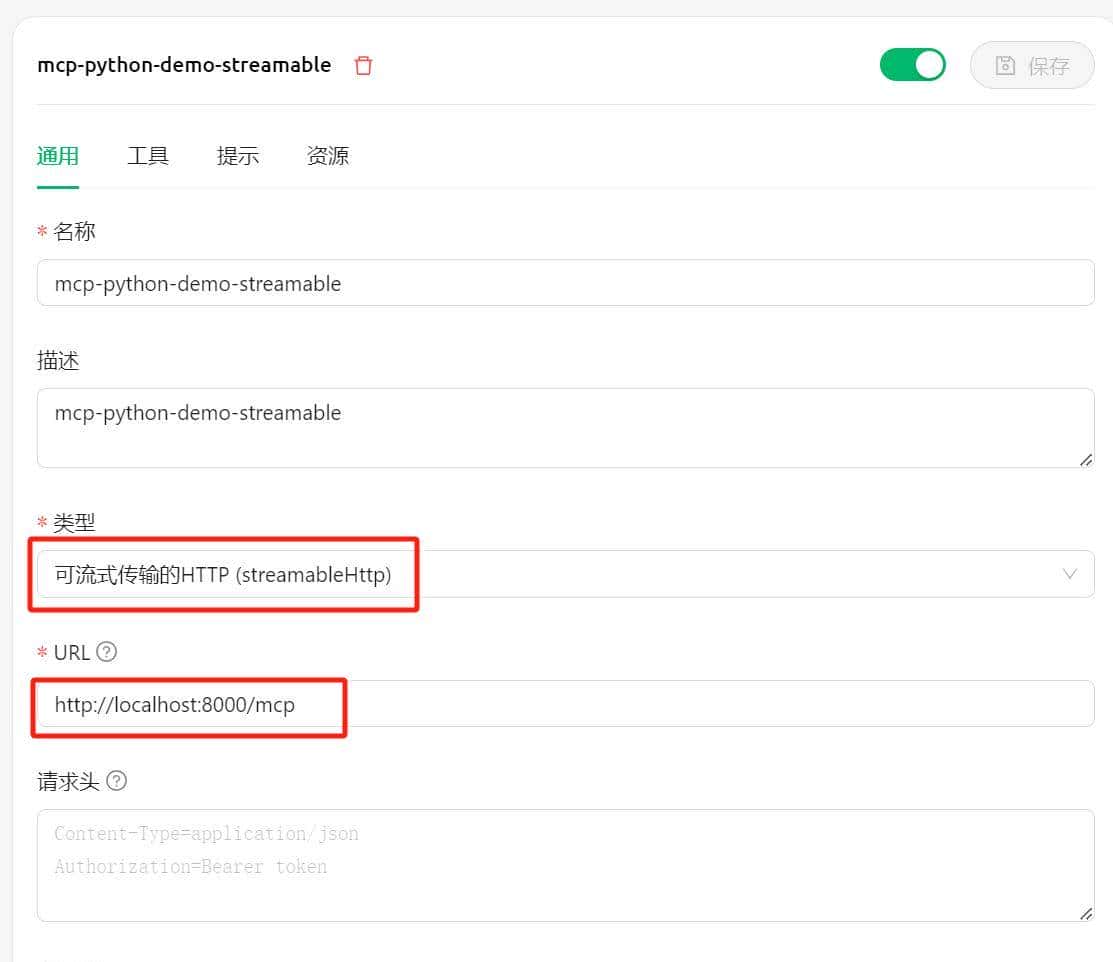Image resolution: width=1113 pixels, height=962 pixels.
Task: Toggle the server enable switch off
Action: click(x=912, y=65)
